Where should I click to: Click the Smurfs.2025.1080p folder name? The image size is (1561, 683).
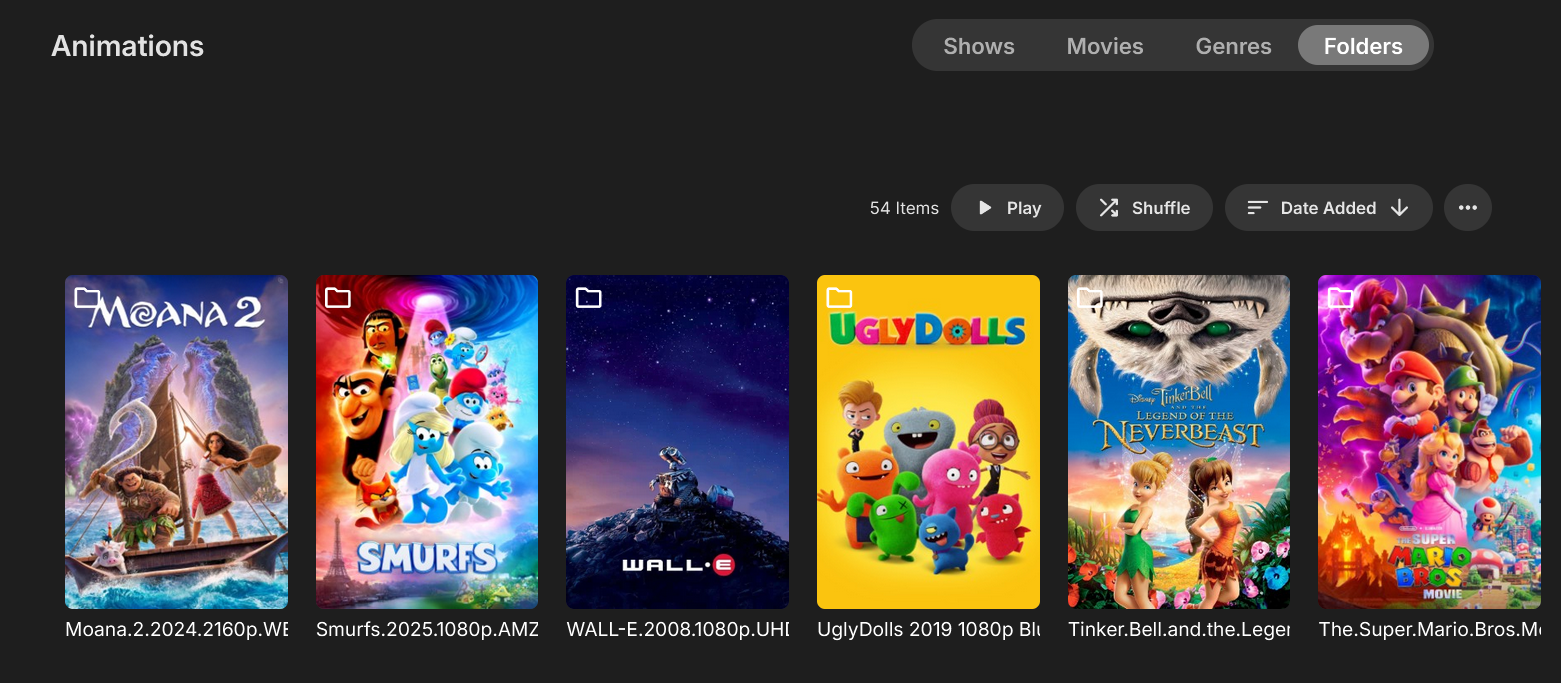[x=427, y=630]
